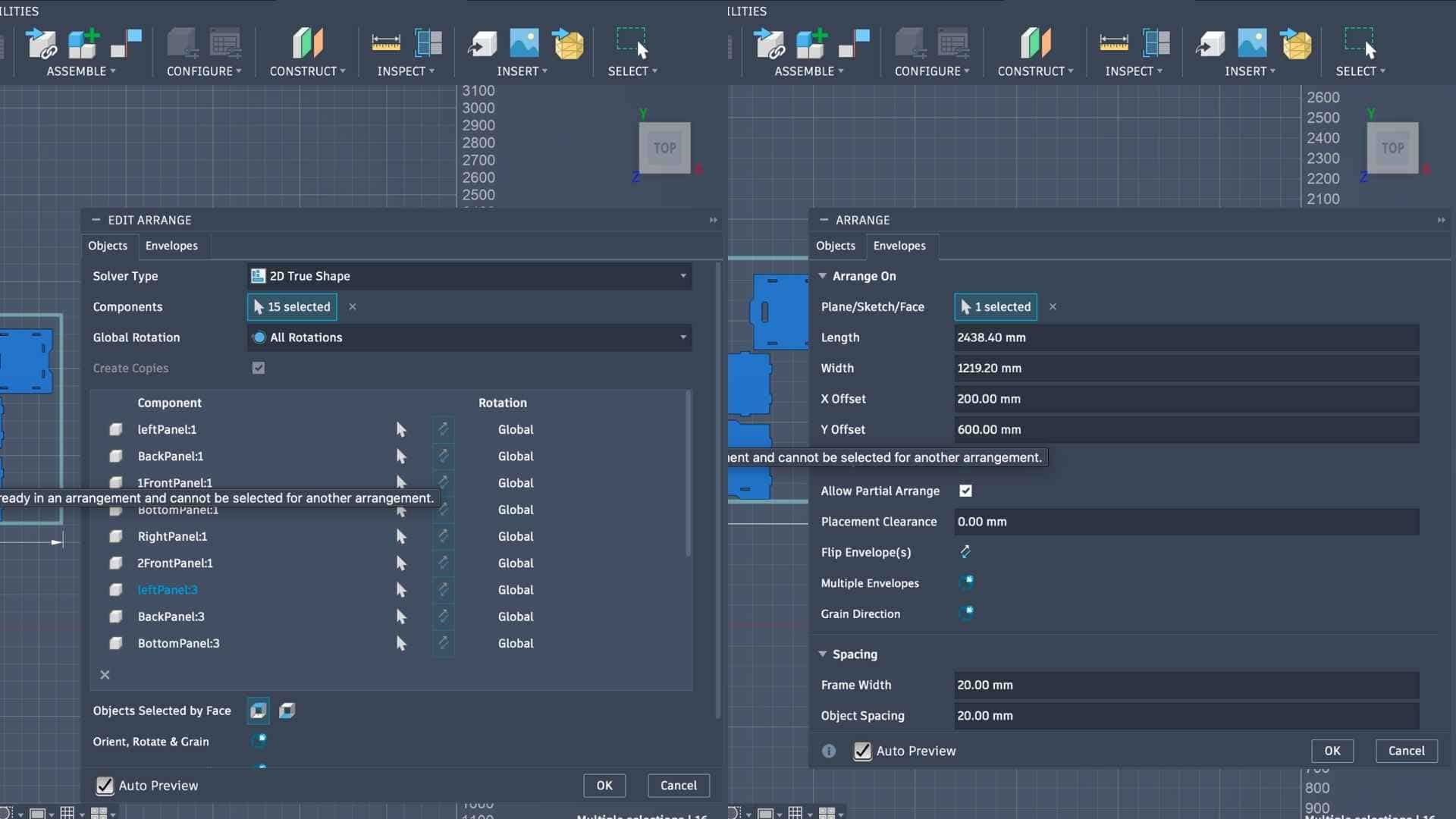This screenshot has width=1456, height=819.
Task: Click the Placement Clearance input field
Action: pos(1186,522)
